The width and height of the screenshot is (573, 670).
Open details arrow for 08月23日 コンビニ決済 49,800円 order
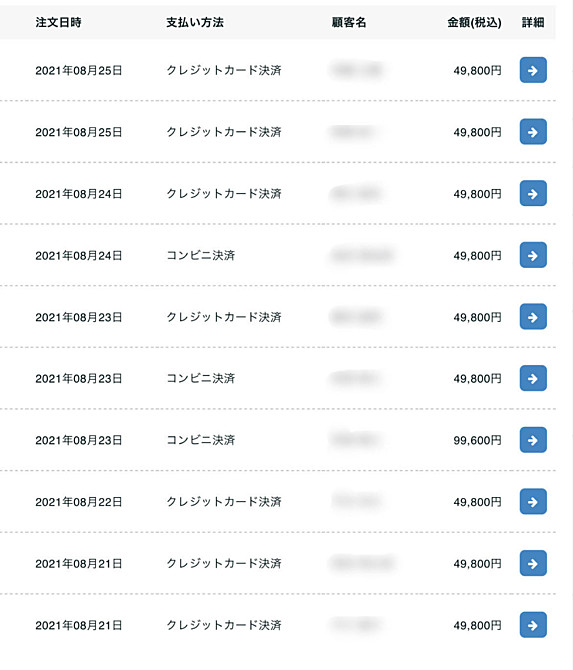click(x=533, y=378)
